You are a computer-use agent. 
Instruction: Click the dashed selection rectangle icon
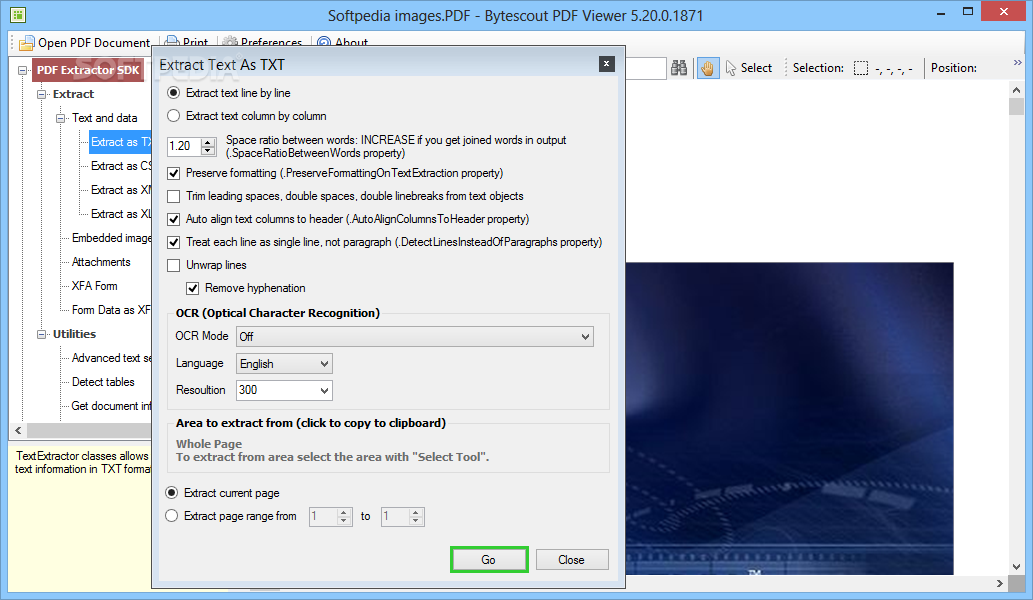[860, 68]
